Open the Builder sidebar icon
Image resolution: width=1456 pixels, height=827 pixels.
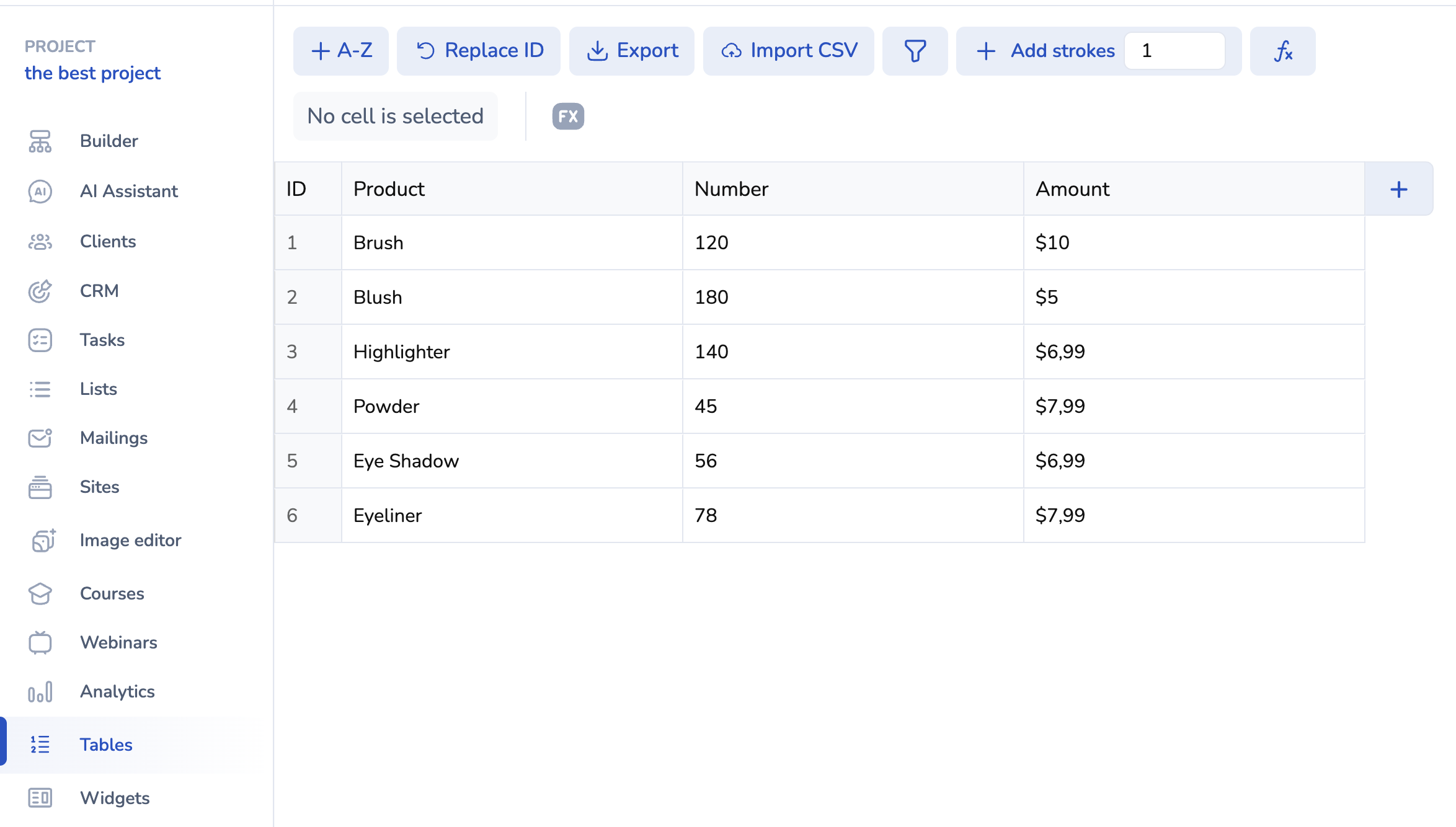(x=40, y=141)
